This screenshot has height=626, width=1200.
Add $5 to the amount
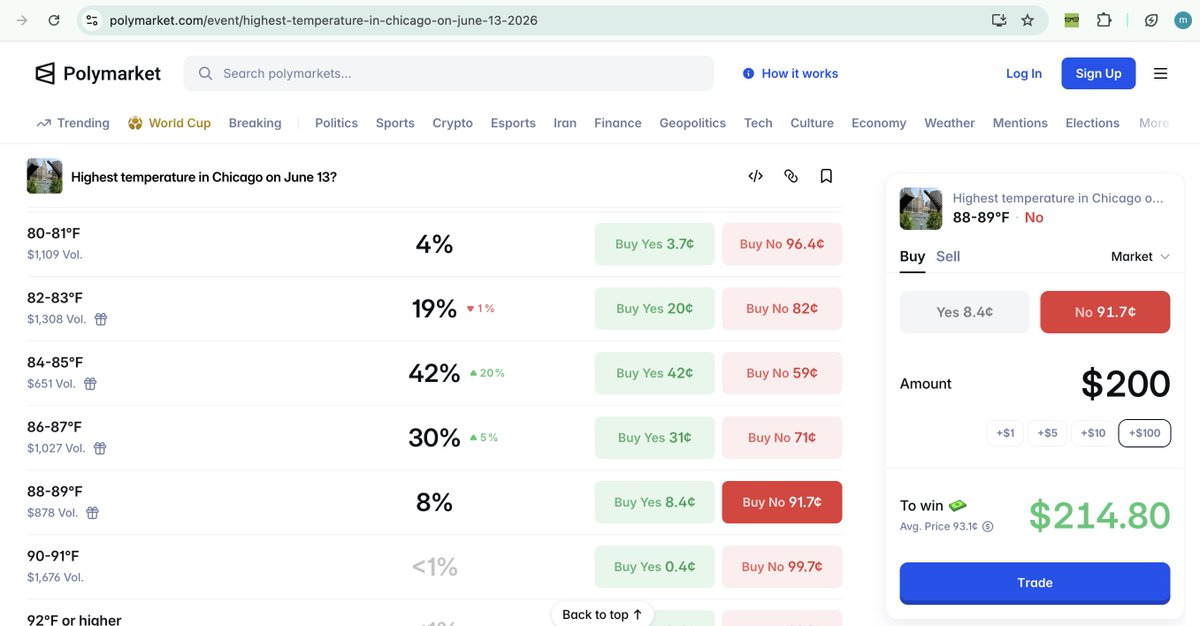(x=1047, y=433)
